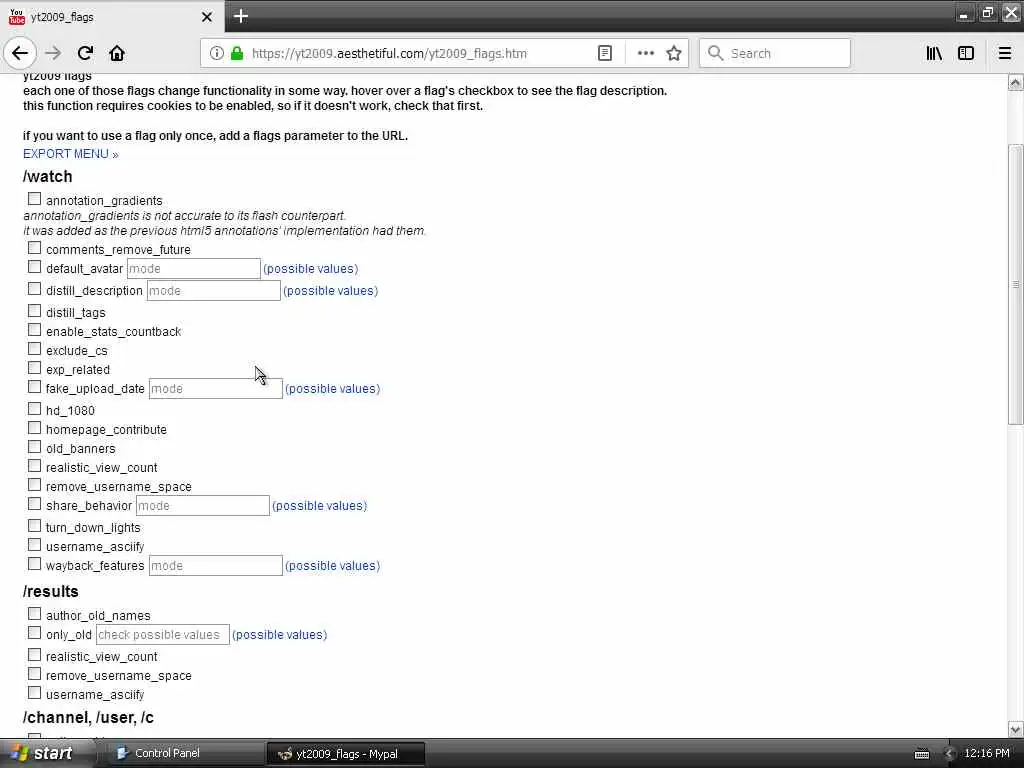Click the address bar URL

tap(389, 54)
